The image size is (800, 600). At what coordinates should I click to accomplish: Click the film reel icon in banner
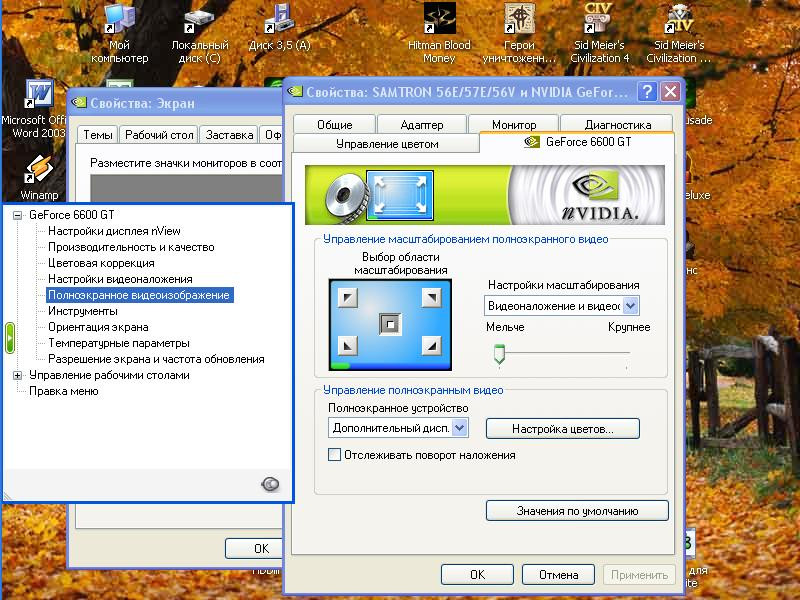346,197
